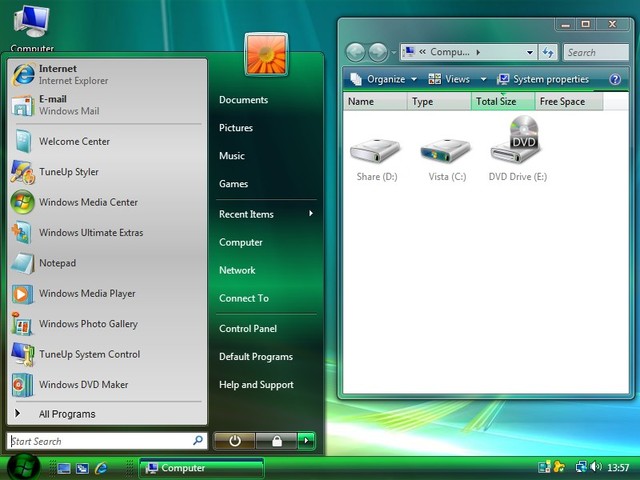Sort by Type column header

(439, 101)
